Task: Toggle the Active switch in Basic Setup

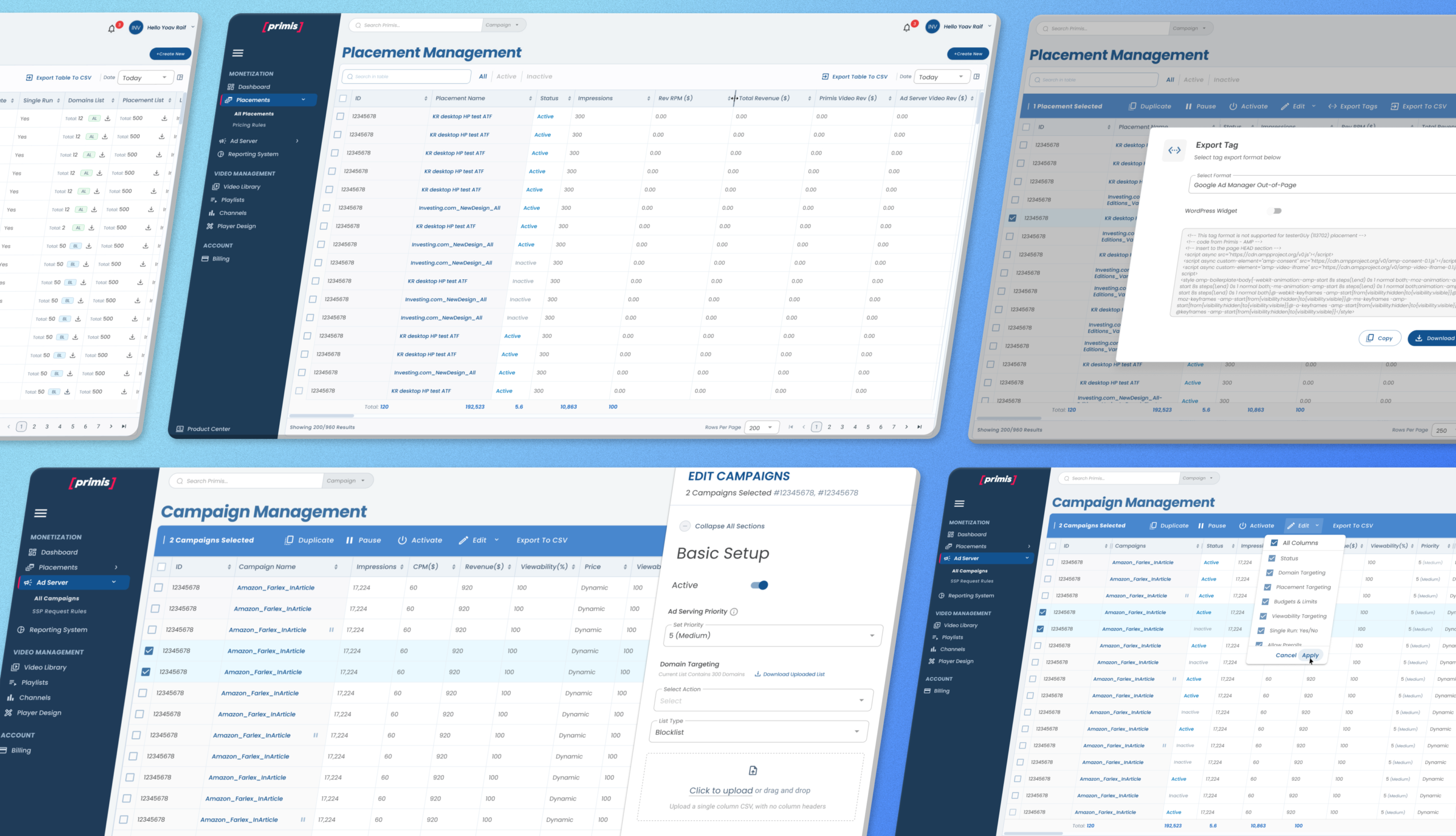Action: click(x=759, y=585)
